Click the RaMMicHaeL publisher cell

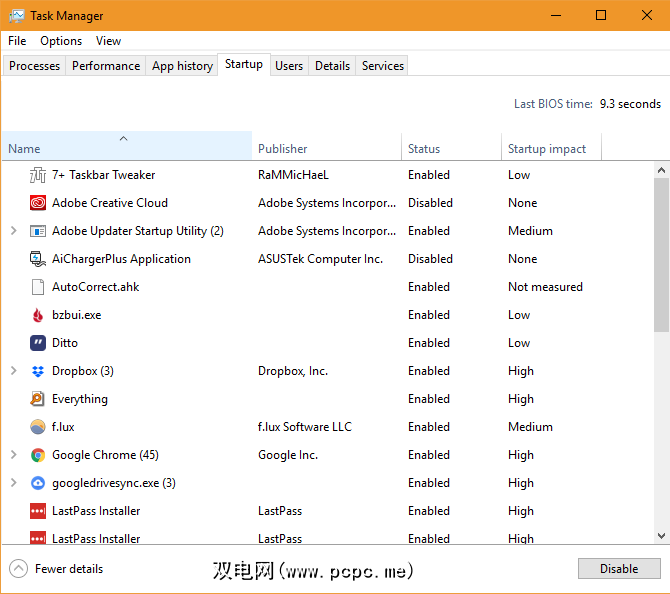(293, 175)
